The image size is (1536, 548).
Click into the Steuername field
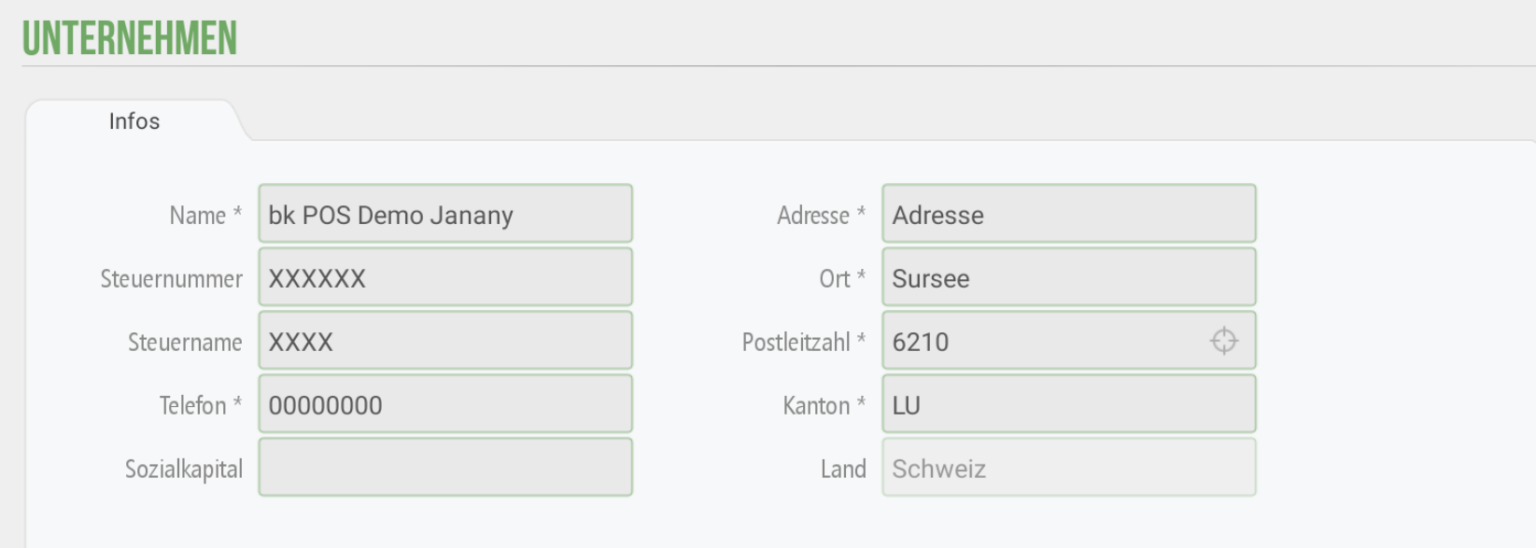(x=445, y=340)
